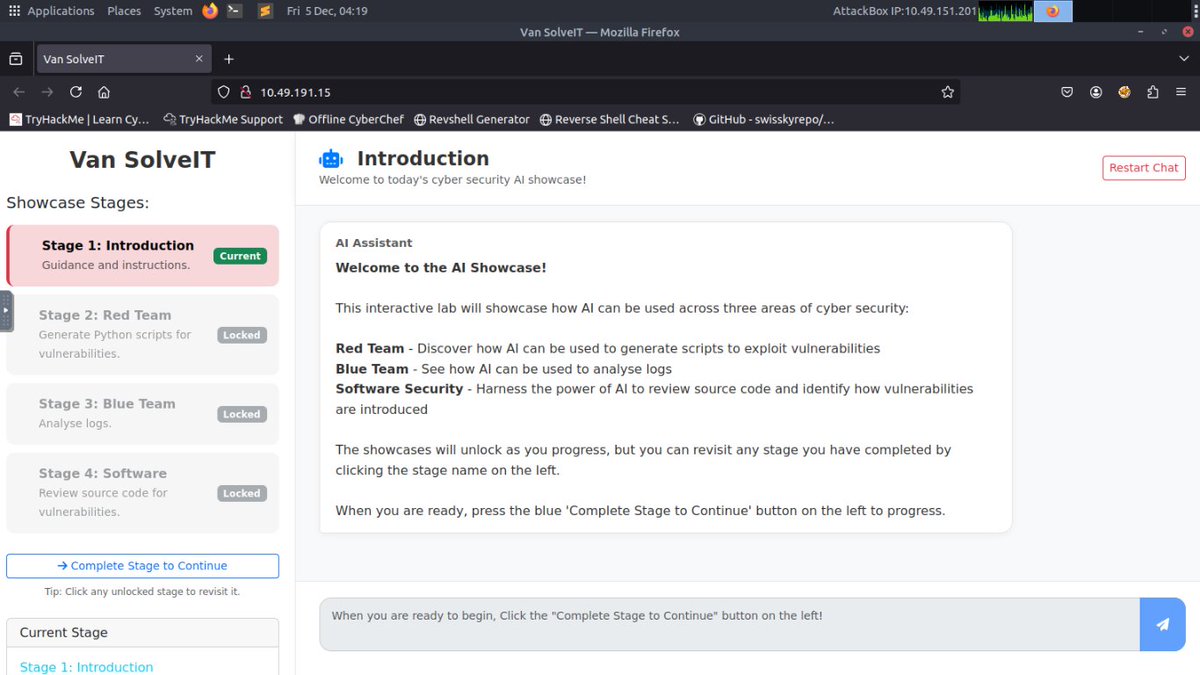This screenshot has height=675, width=1200.
Task: Click the FoxyProxy extension icon
Action: click(x=1124, y=92)
